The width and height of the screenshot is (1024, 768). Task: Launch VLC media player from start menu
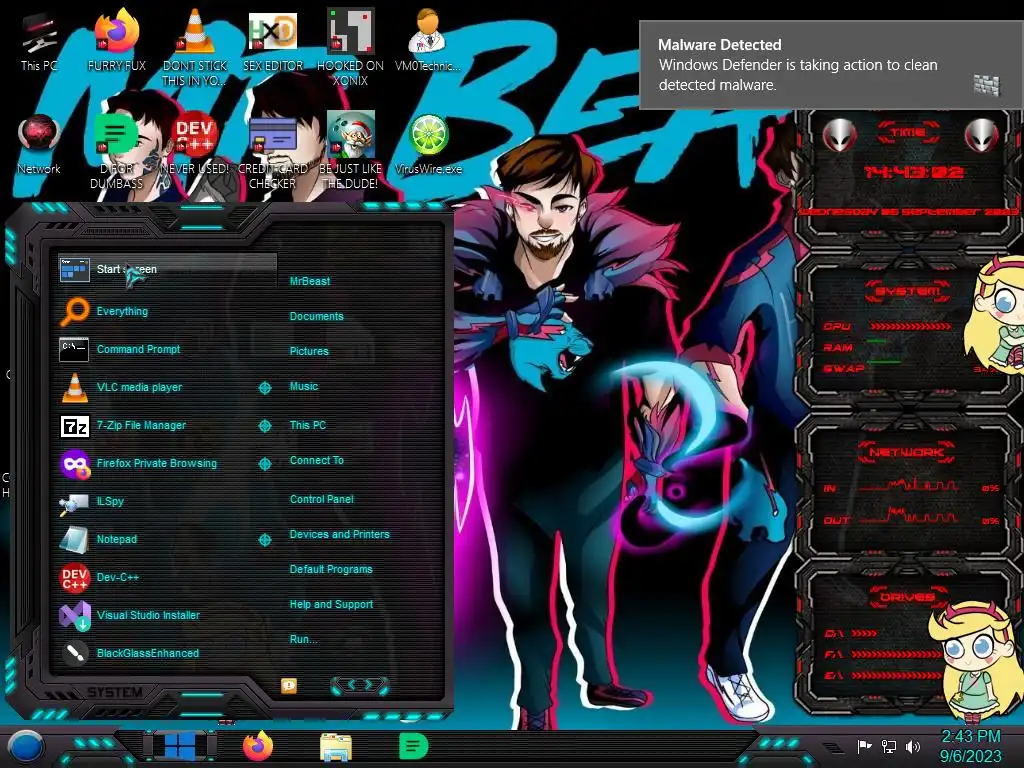tap(157, 387)
